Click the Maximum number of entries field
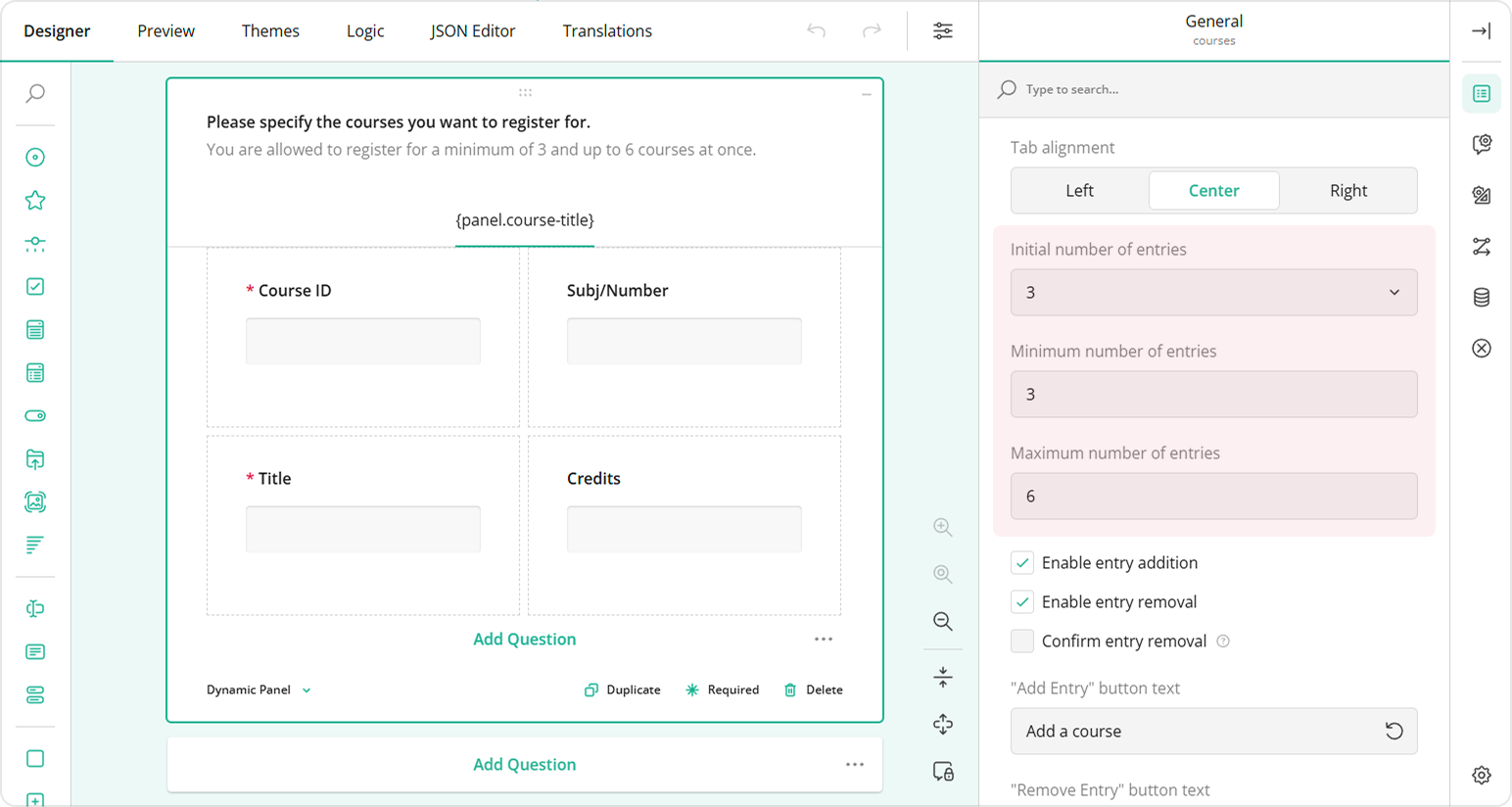The image size is (1512, 807). click(x=1212, y=497)
